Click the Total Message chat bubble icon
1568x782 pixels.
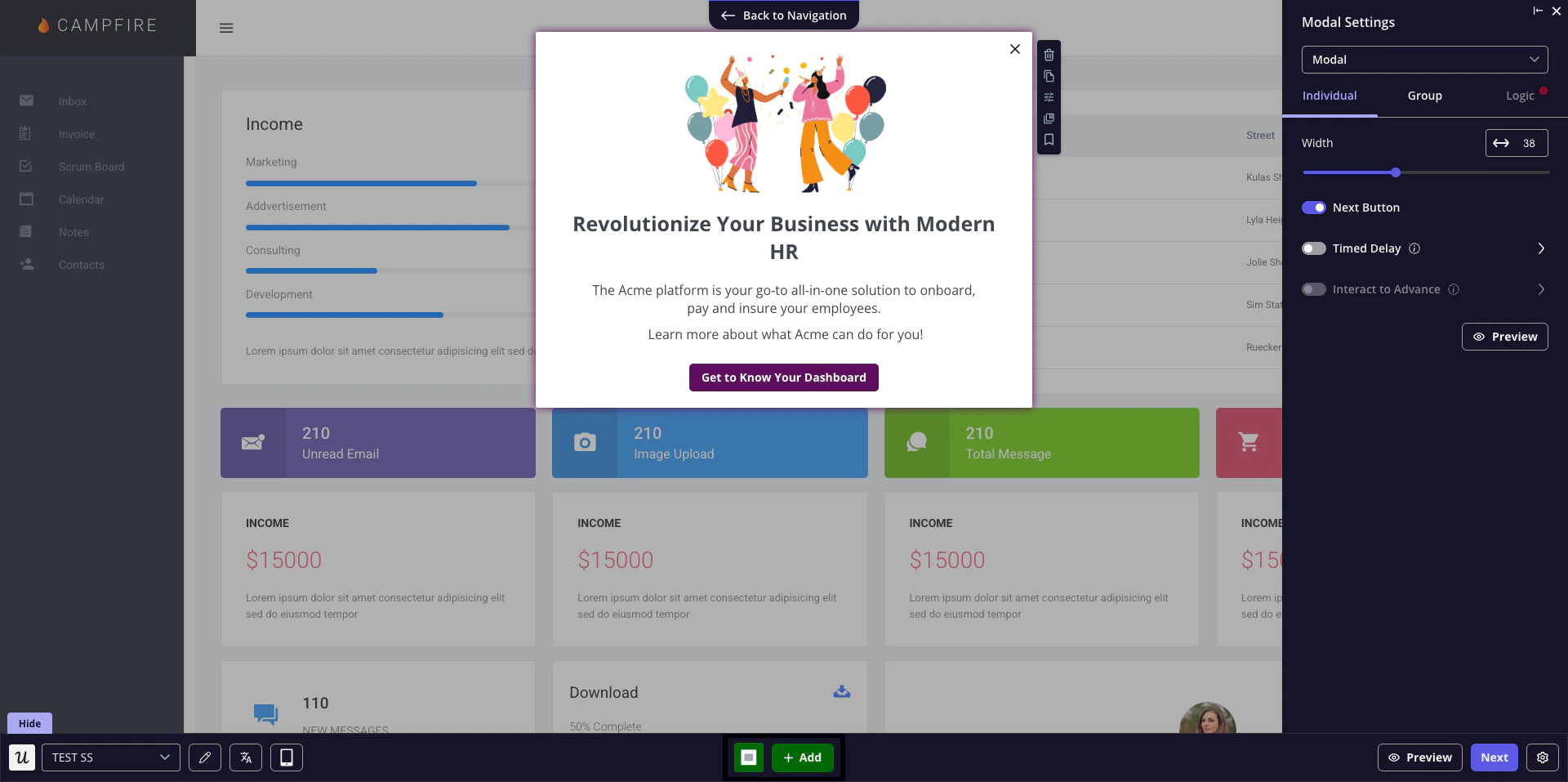[917, 442]
